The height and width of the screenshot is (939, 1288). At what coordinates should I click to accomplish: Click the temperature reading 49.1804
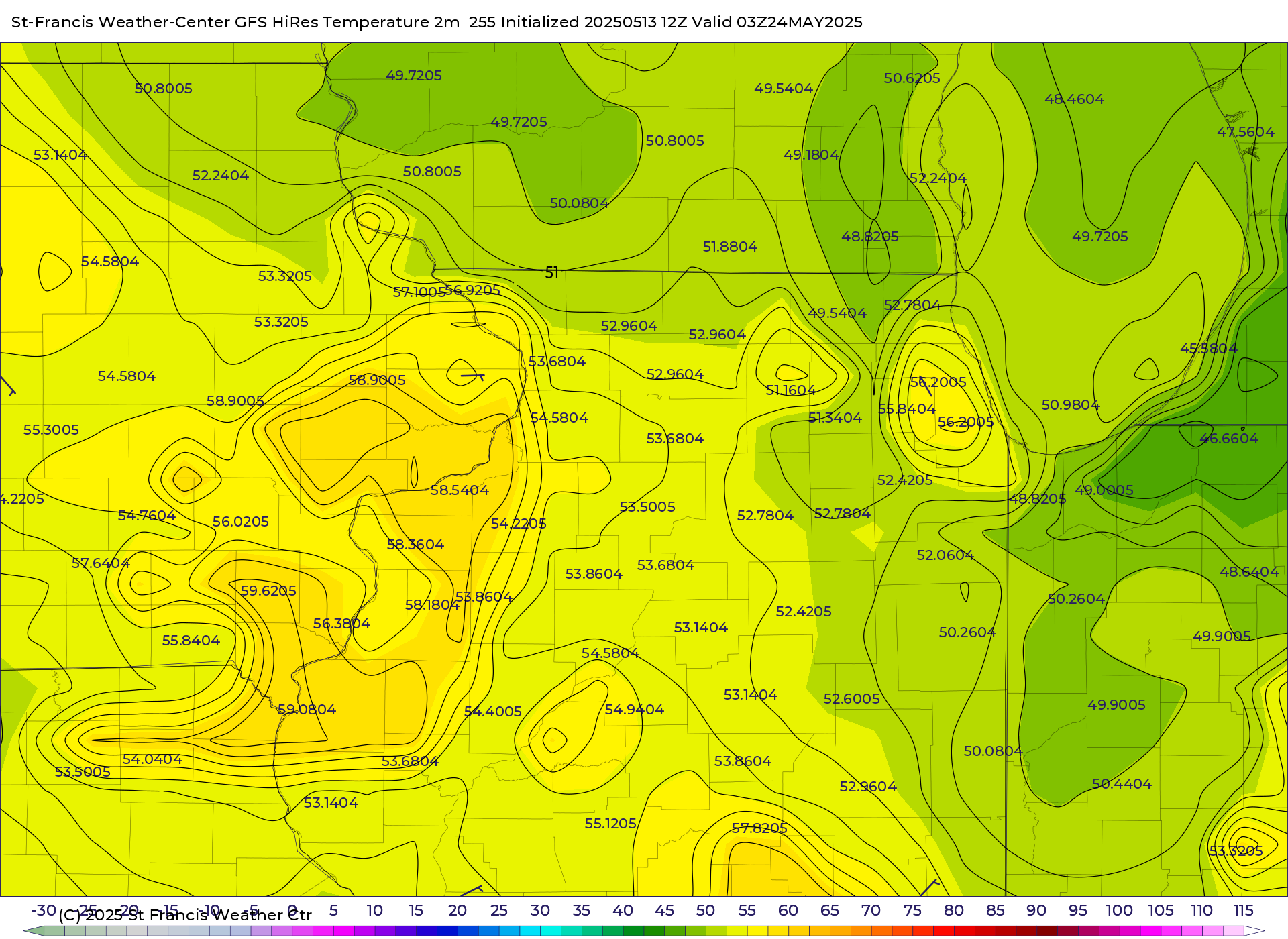(812, 155)
